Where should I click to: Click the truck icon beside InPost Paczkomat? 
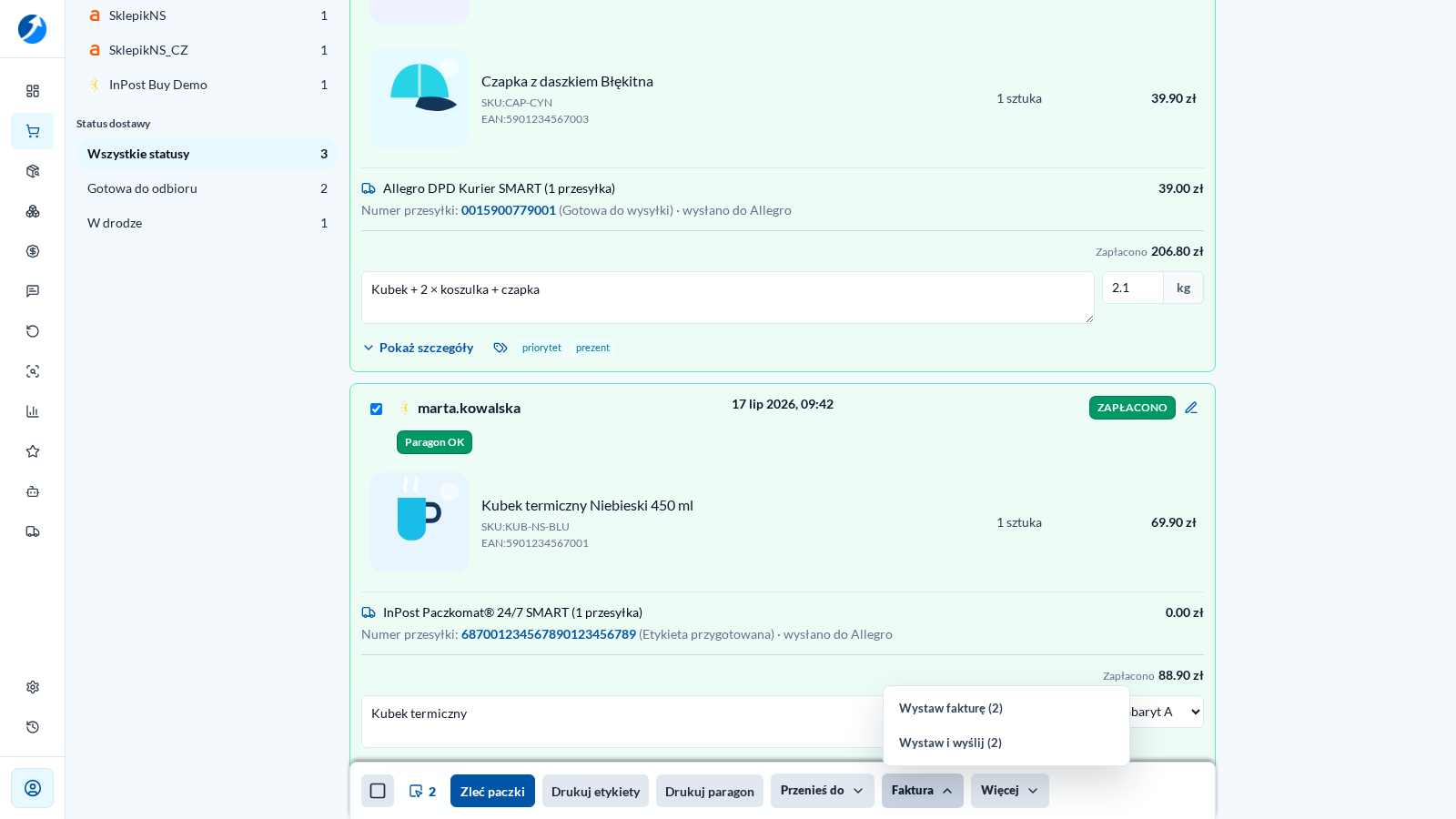369,612
